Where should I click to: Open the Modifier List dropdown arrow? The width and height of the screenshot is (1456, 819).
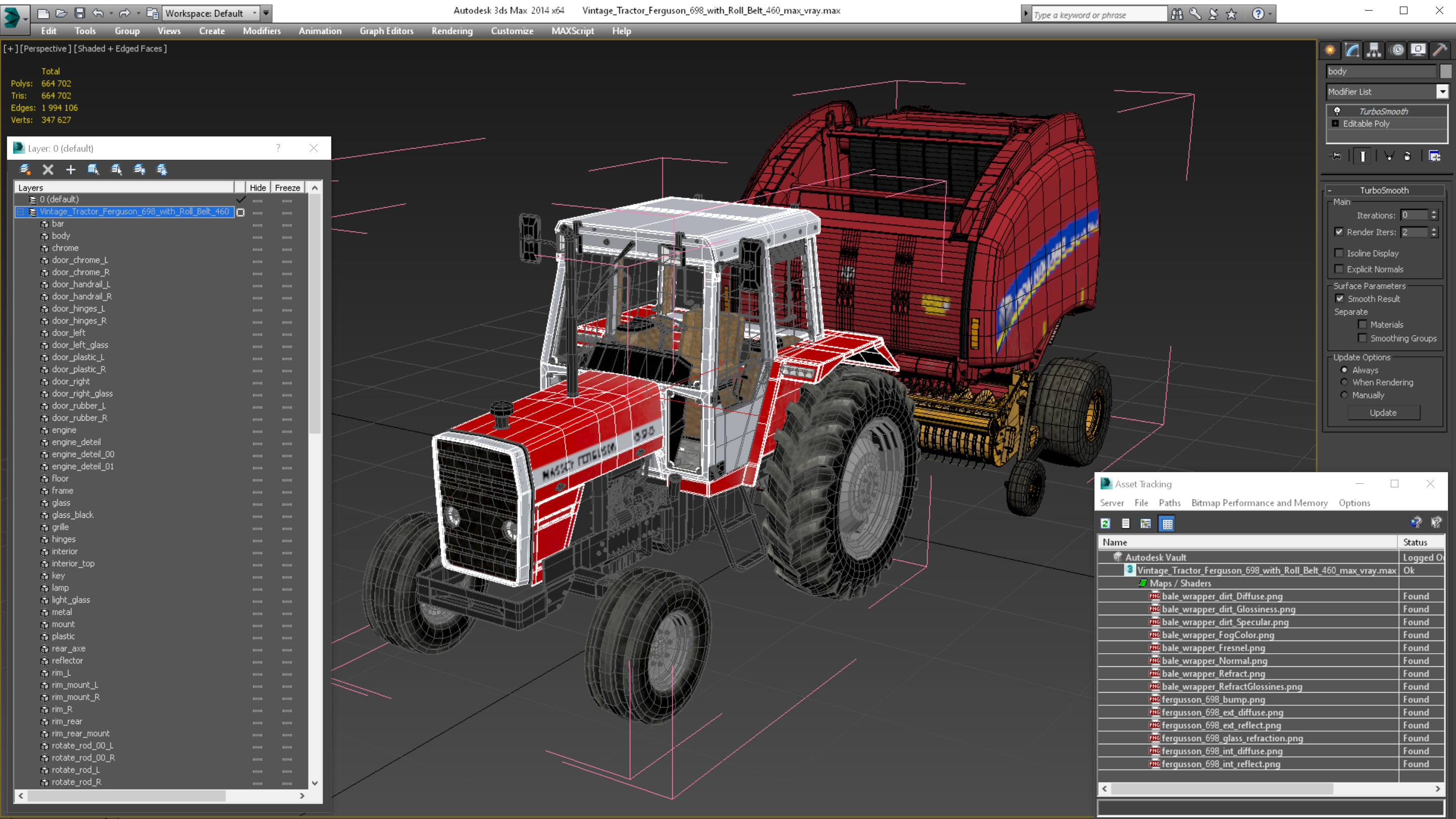tap(1442, 92)
